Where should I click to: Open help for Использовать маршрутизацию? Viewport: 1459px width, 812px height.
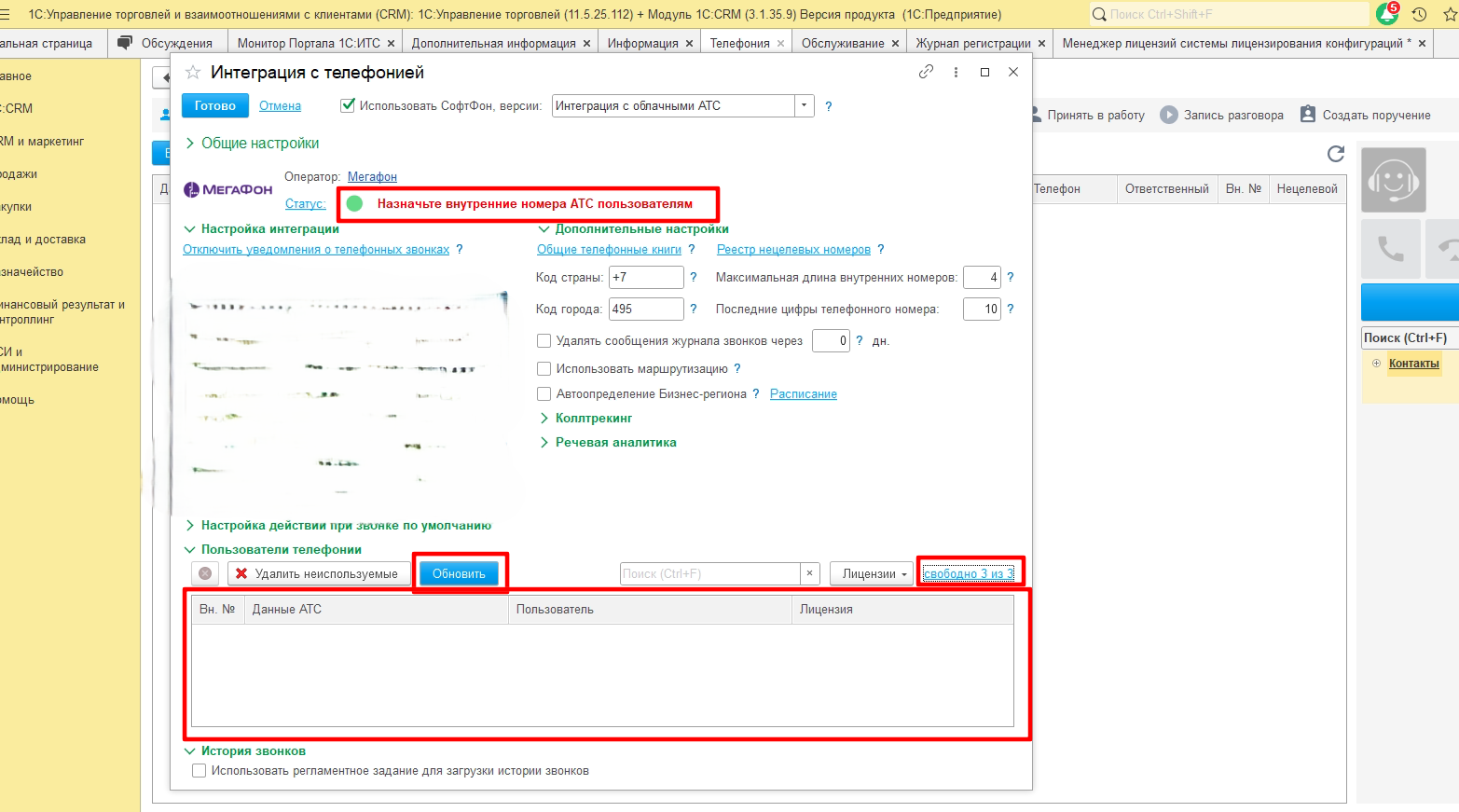[736, 368]
